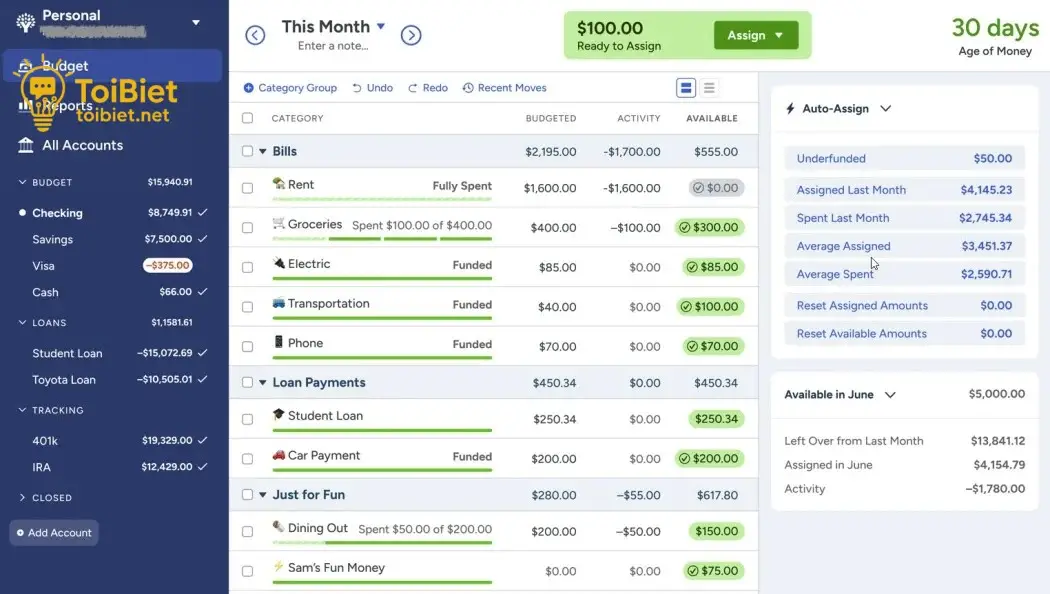1050x594 pixels.
Task: Click the Undo arrow icon
Action: 357,88
